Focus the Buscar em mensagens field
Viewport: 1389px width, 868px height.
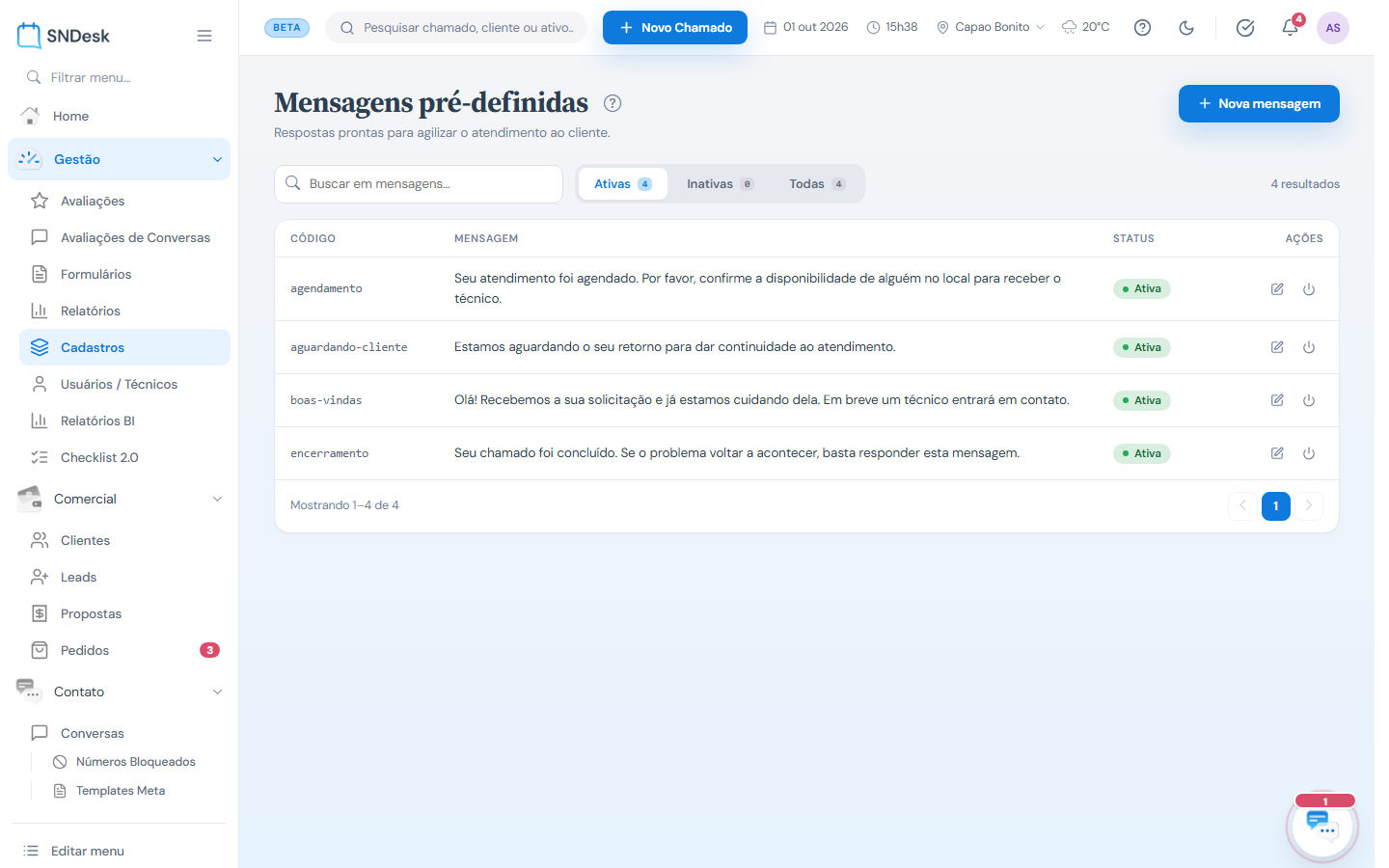tap(419, 184)
